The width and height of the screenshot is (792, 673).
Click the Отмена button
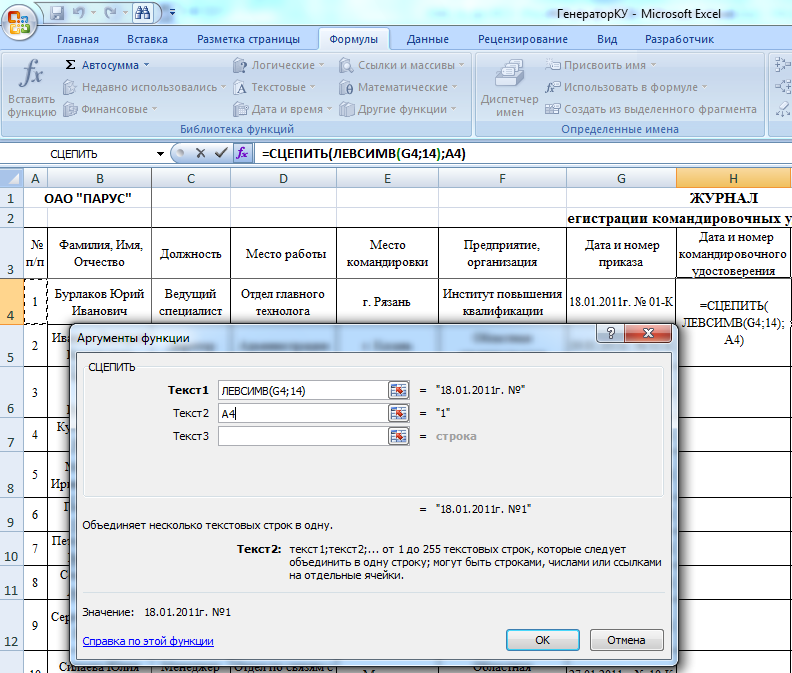(x=626, y=640)
